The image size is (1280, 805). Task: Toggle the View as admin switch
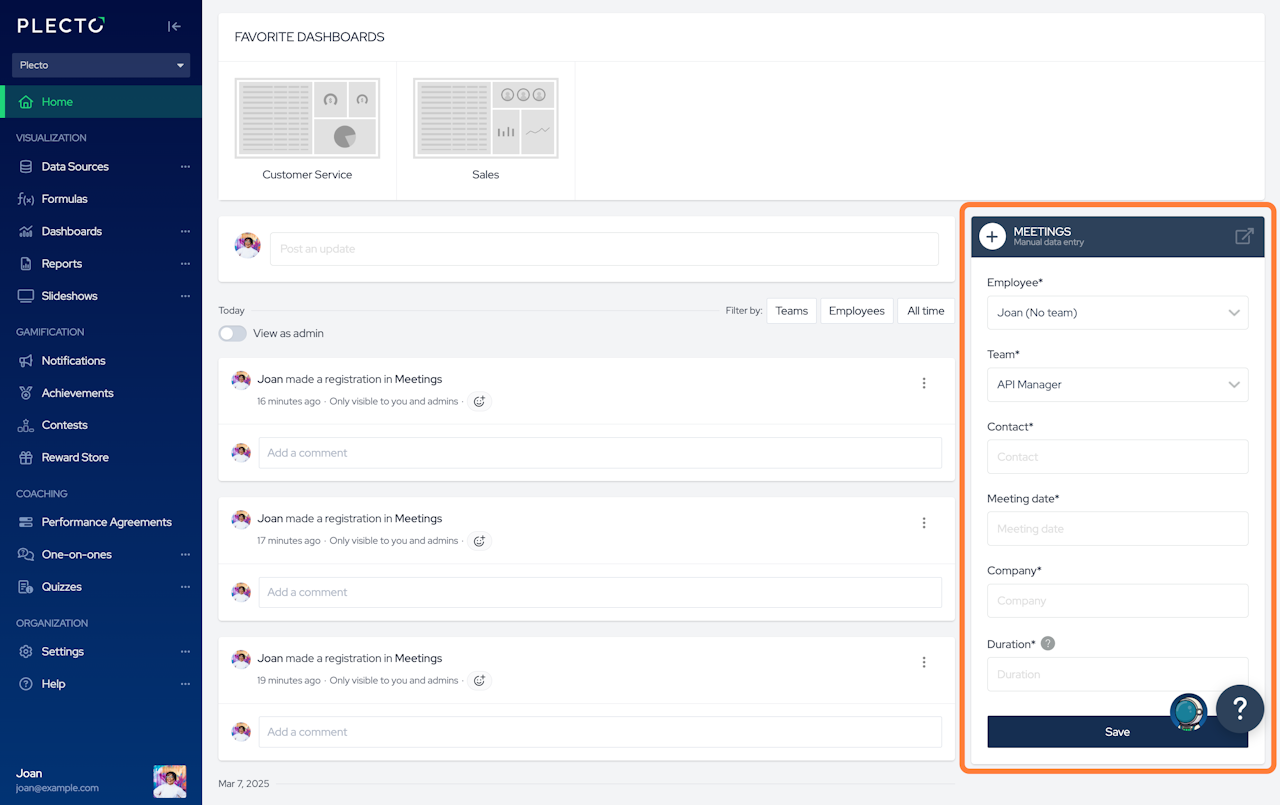pos(233,333)
